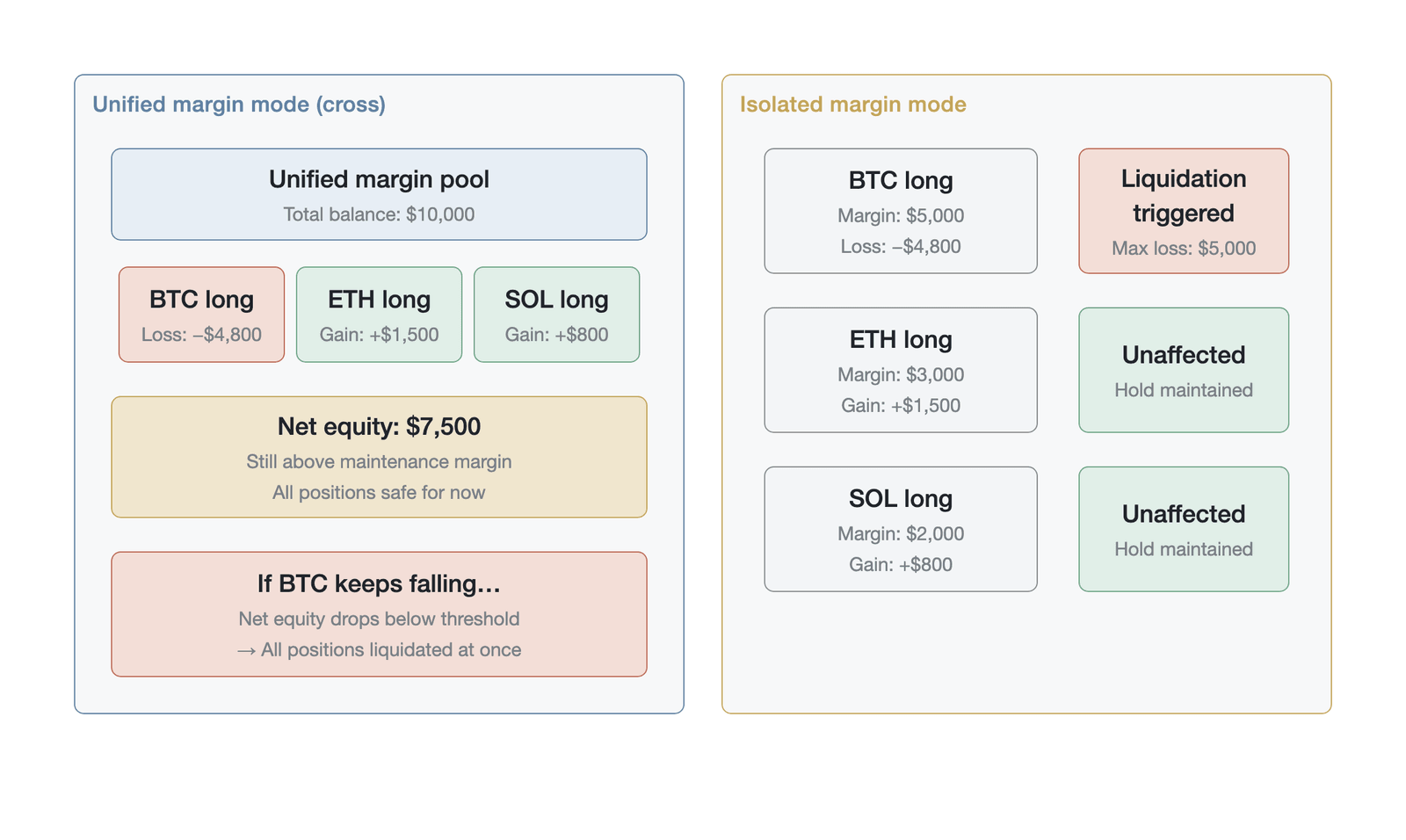
Task: Click the If BTC keeps falling warning box
Action: pyautogui.click(x=379, y=614)
